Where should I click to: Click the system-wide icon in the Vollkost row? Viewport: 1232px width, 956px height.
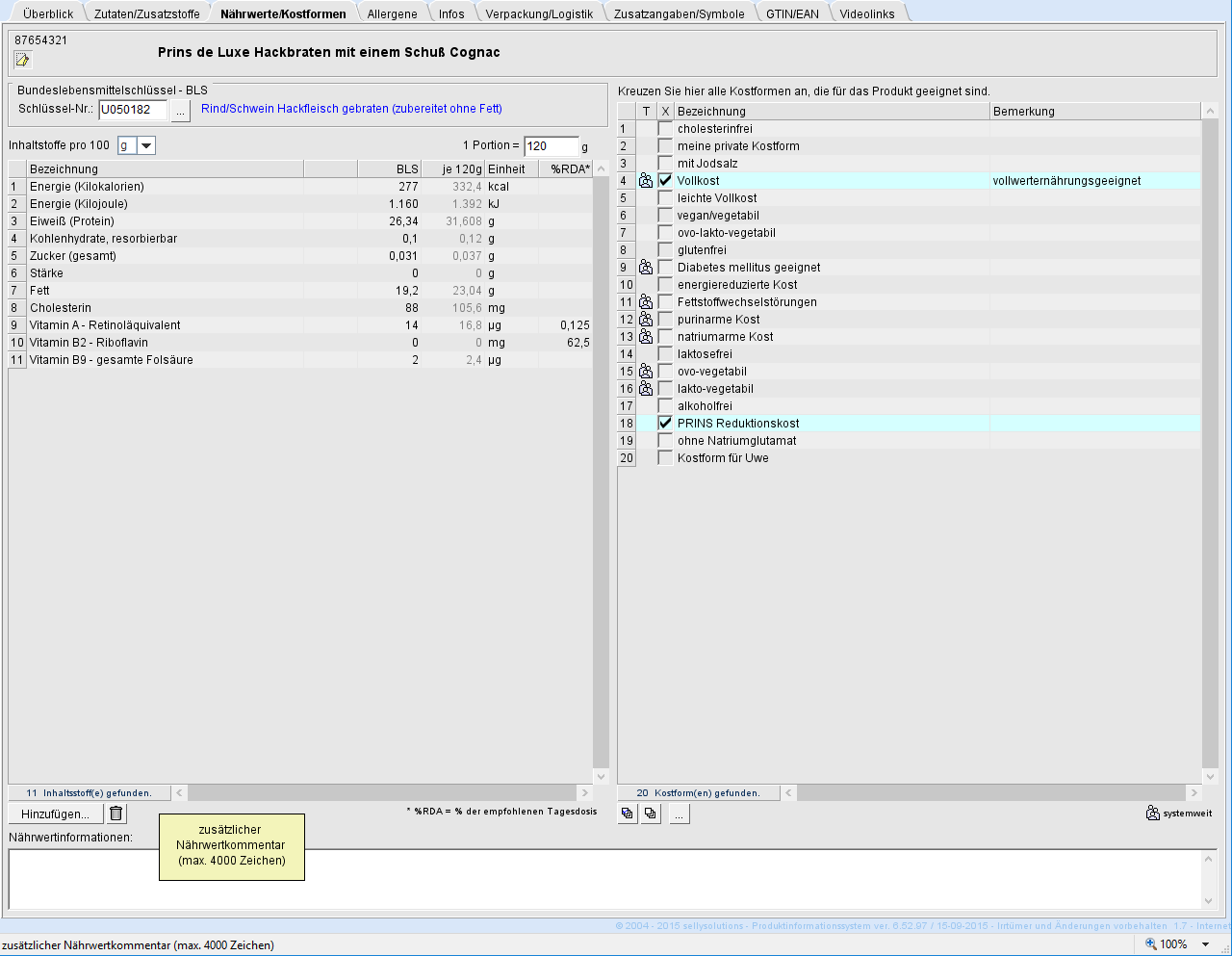click(x=646, y=181)
